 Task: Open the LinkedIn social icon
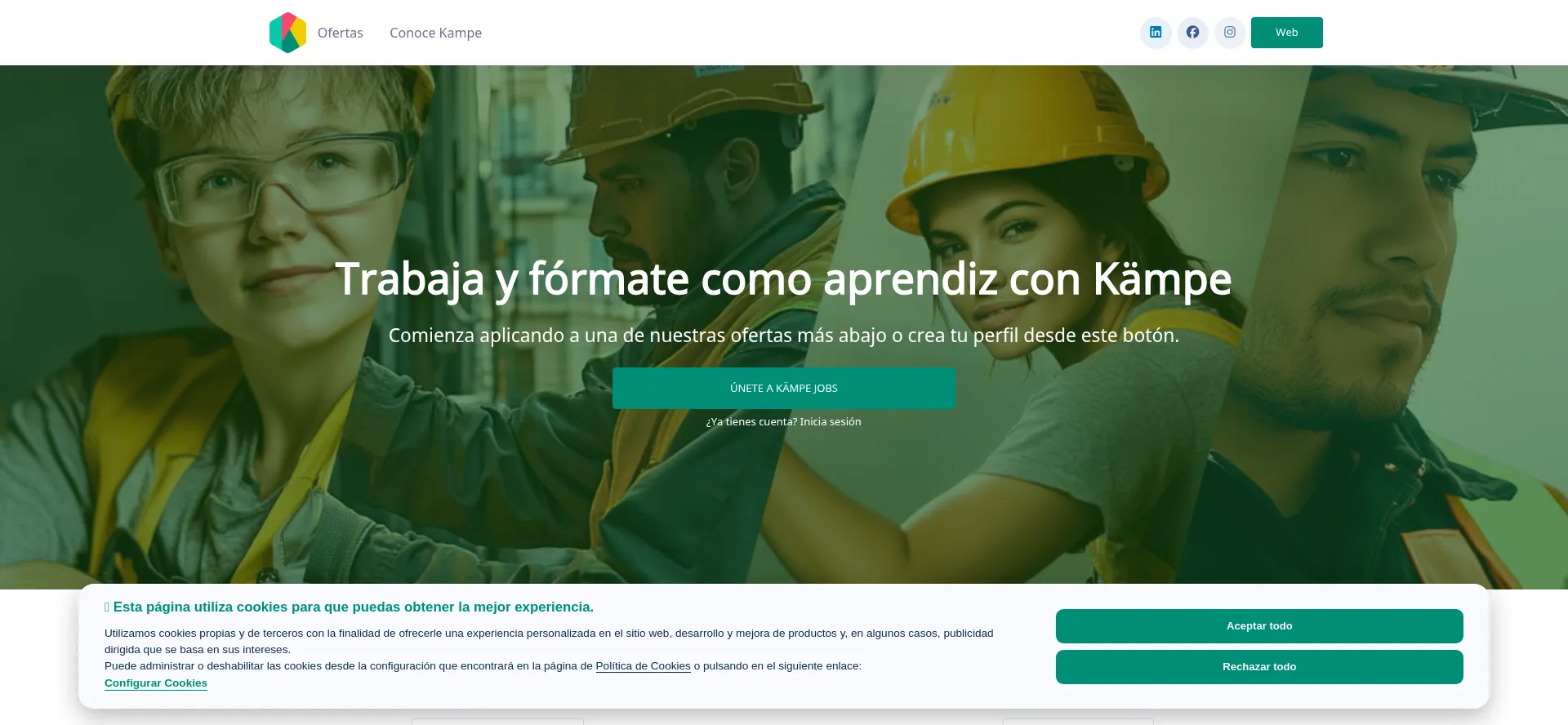click(x=1156, y=33)
